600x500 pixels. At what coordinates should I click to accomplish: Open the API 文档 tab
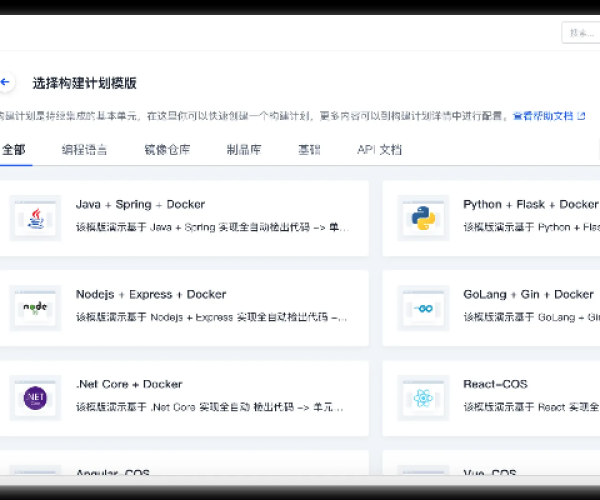point(379,150)
